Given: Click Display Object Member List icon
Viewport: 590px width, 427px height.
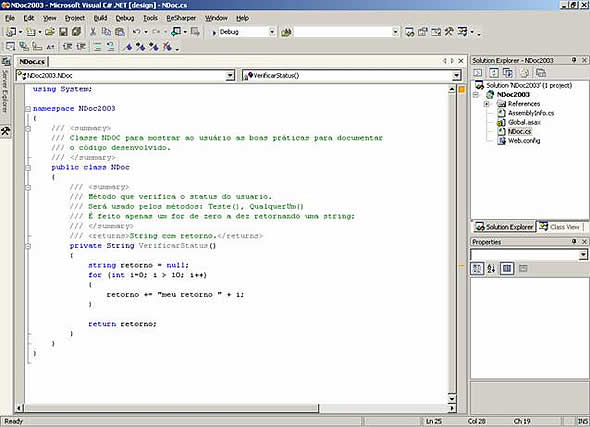Looking at the screenshot, I should point(10,47).
